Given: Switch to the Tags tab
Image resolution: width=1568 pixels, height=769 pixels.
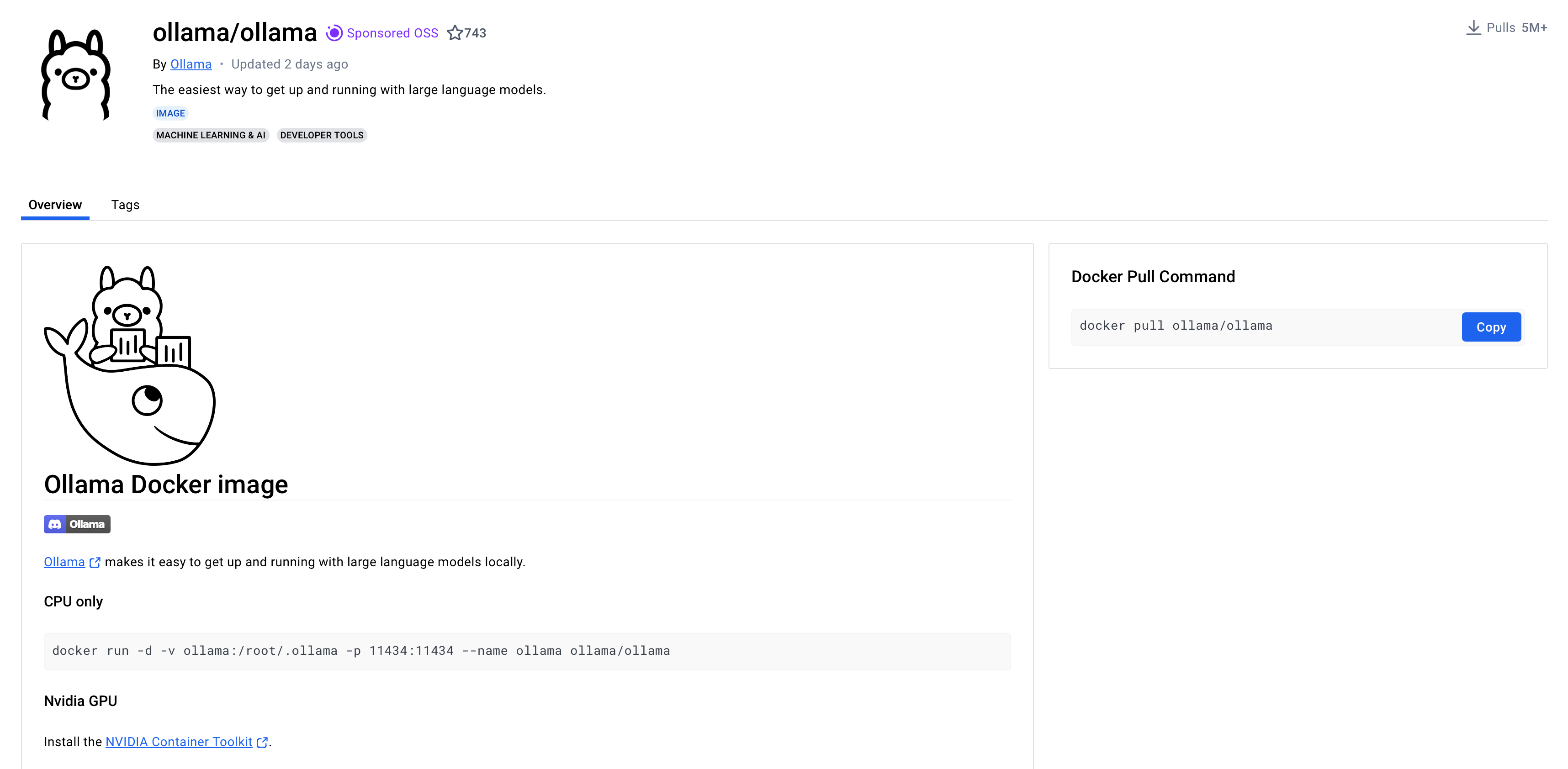Looking at the screenshot, I should click(x=125, y=205).
